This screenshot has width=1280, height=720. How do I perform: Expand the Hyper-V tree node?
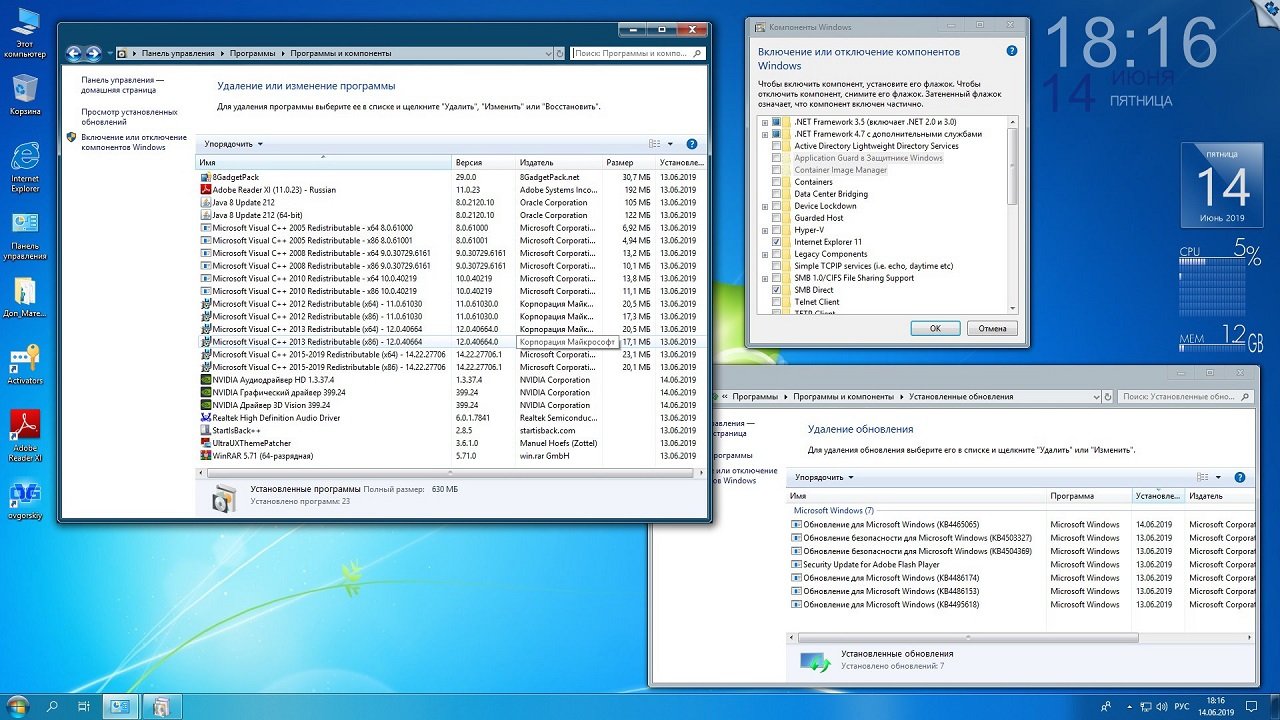pos(765,230)
